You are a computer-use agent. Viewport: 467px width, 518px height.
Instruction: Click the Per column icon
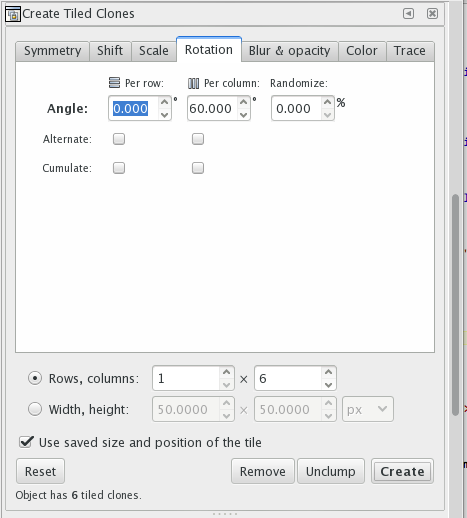194,83
